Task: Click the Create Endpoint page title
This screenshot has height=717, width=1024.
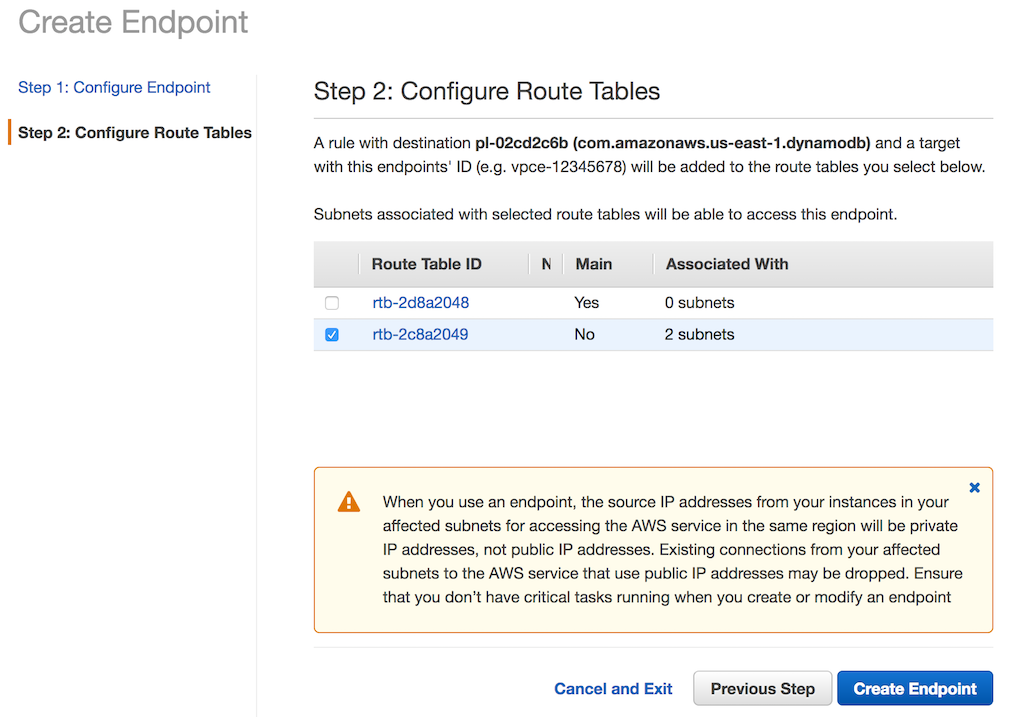Action: coord(133,22)
